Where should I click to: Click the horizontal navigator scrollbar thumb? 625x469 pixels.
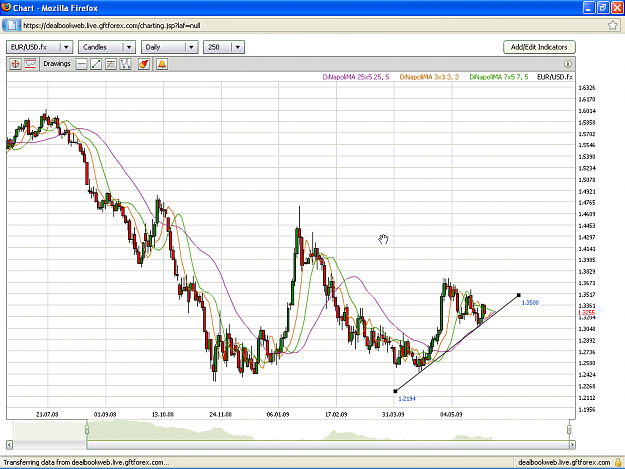tap(328, 445)
